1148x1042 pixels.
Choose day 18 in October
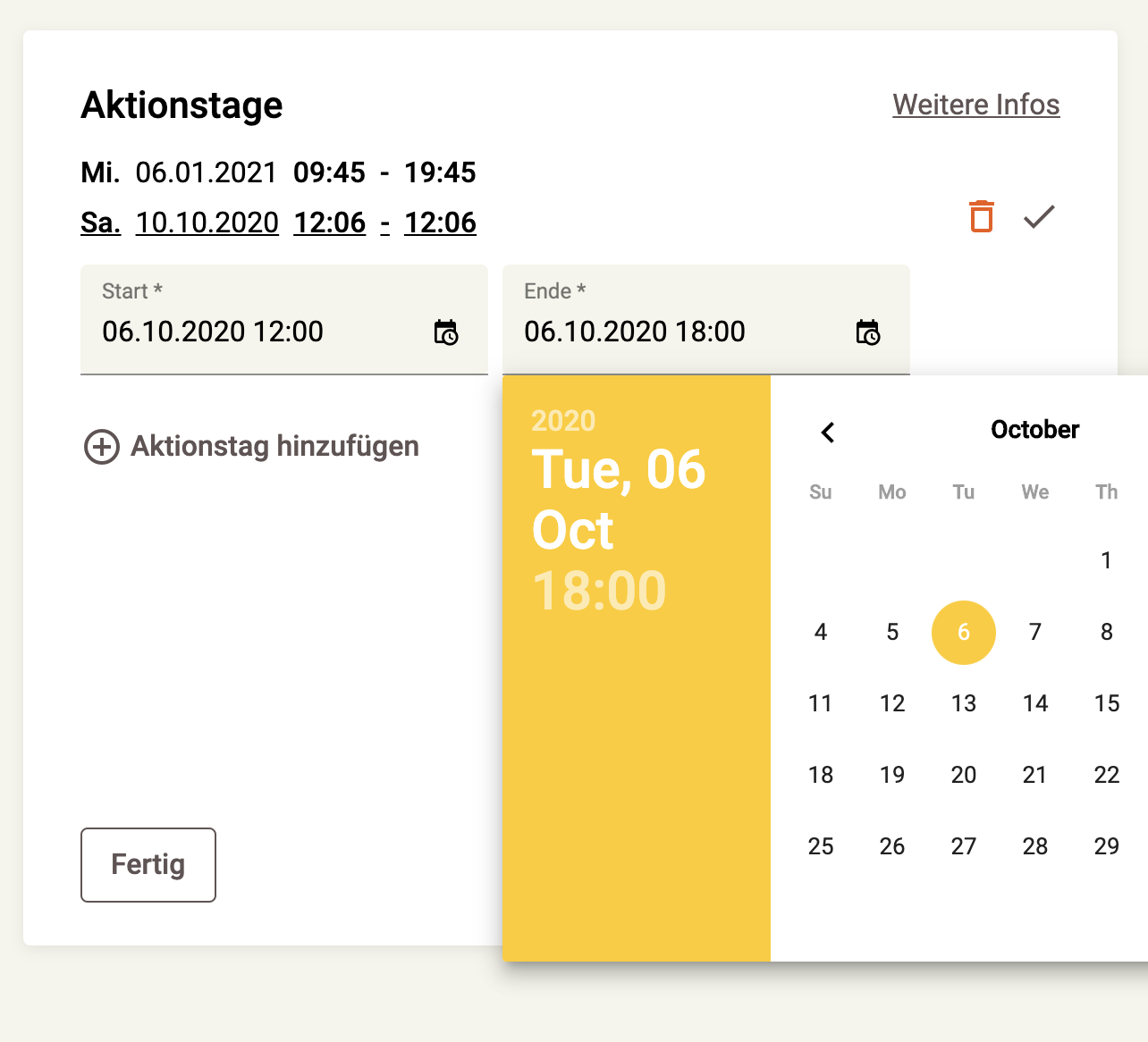tap(821, 775)
